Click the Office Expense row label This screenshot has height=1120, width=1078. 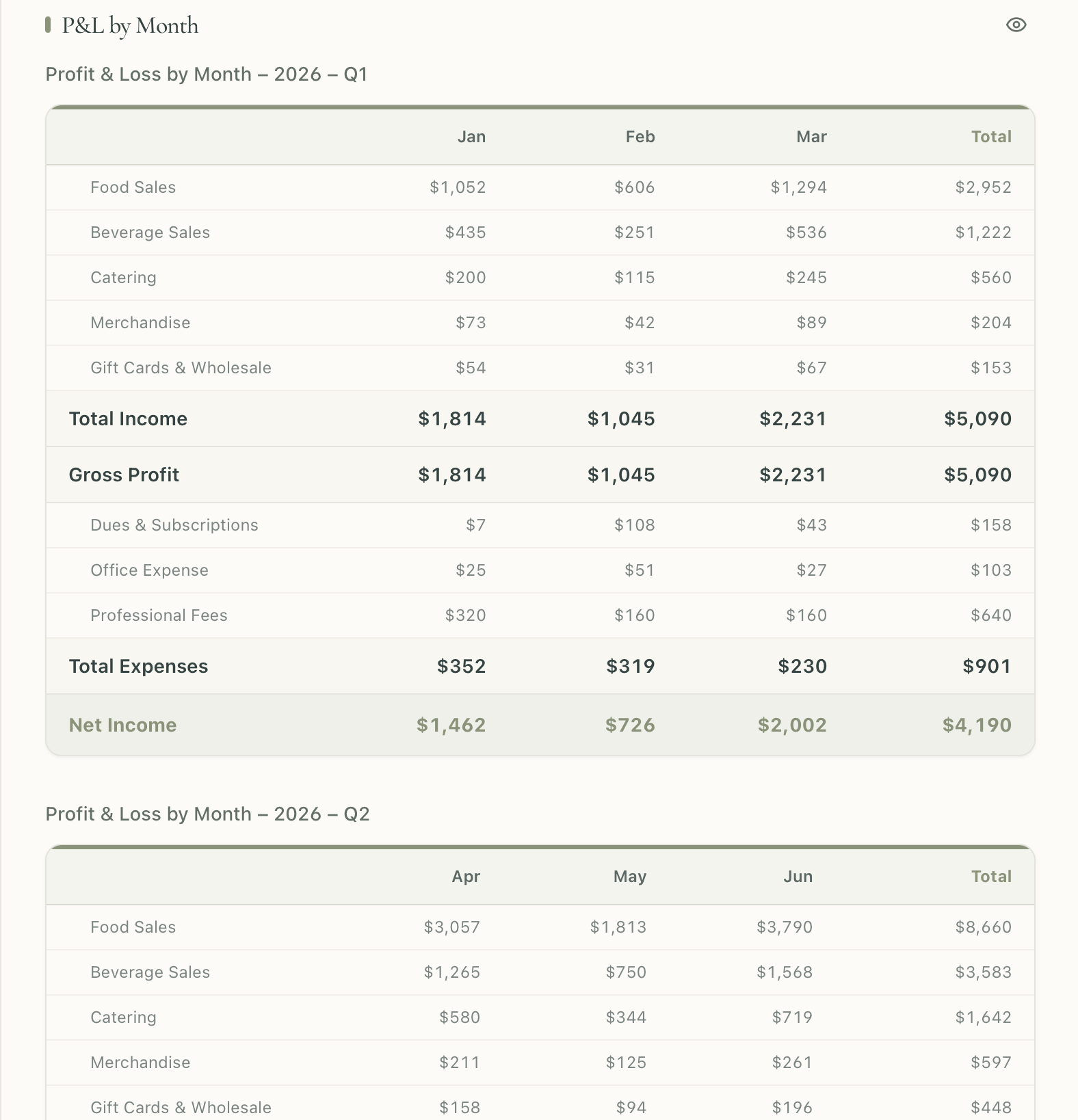pyautogui.click(x=149, y=570)
